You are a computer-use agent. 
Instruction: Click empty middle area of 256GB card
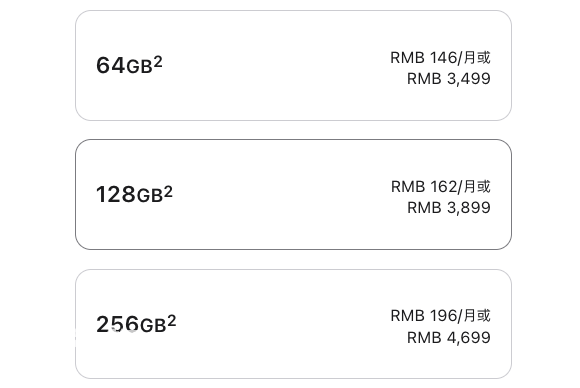[283, 324]
